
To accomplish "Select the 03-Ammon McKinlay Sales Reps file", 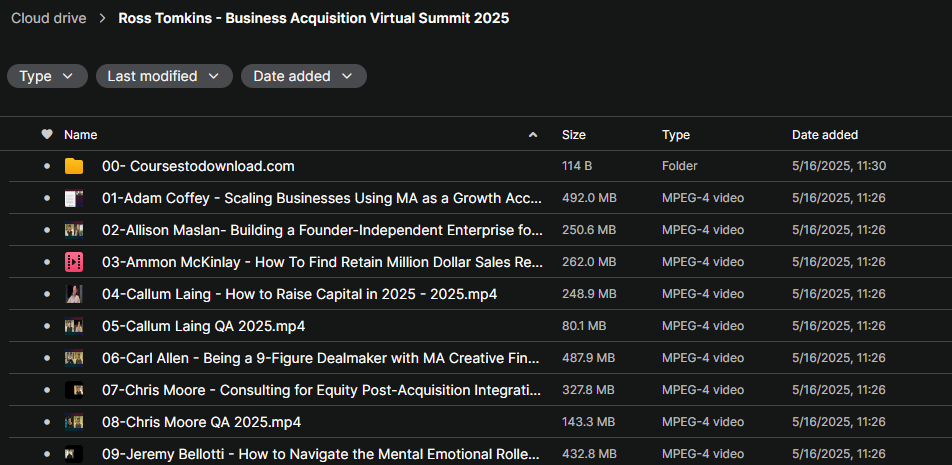I will tap(322, 262).
